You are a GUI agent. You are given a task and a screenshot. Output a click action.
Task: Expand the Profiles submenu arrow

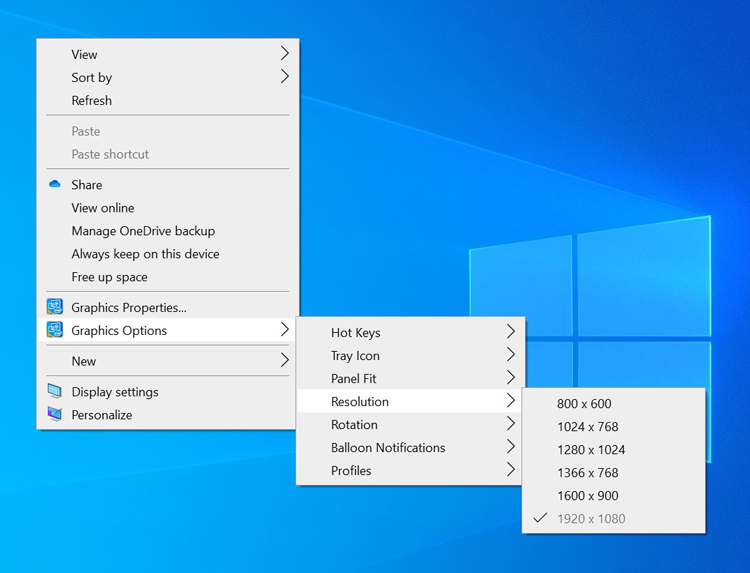(x=511, y=469)
